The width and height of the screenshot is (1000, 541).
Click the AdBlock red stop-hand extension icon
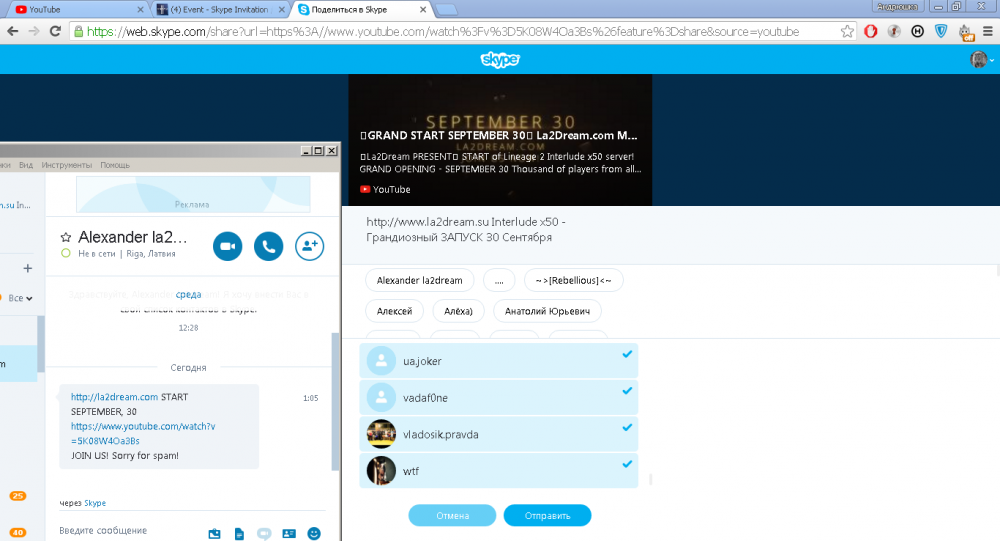coord(870,31)
